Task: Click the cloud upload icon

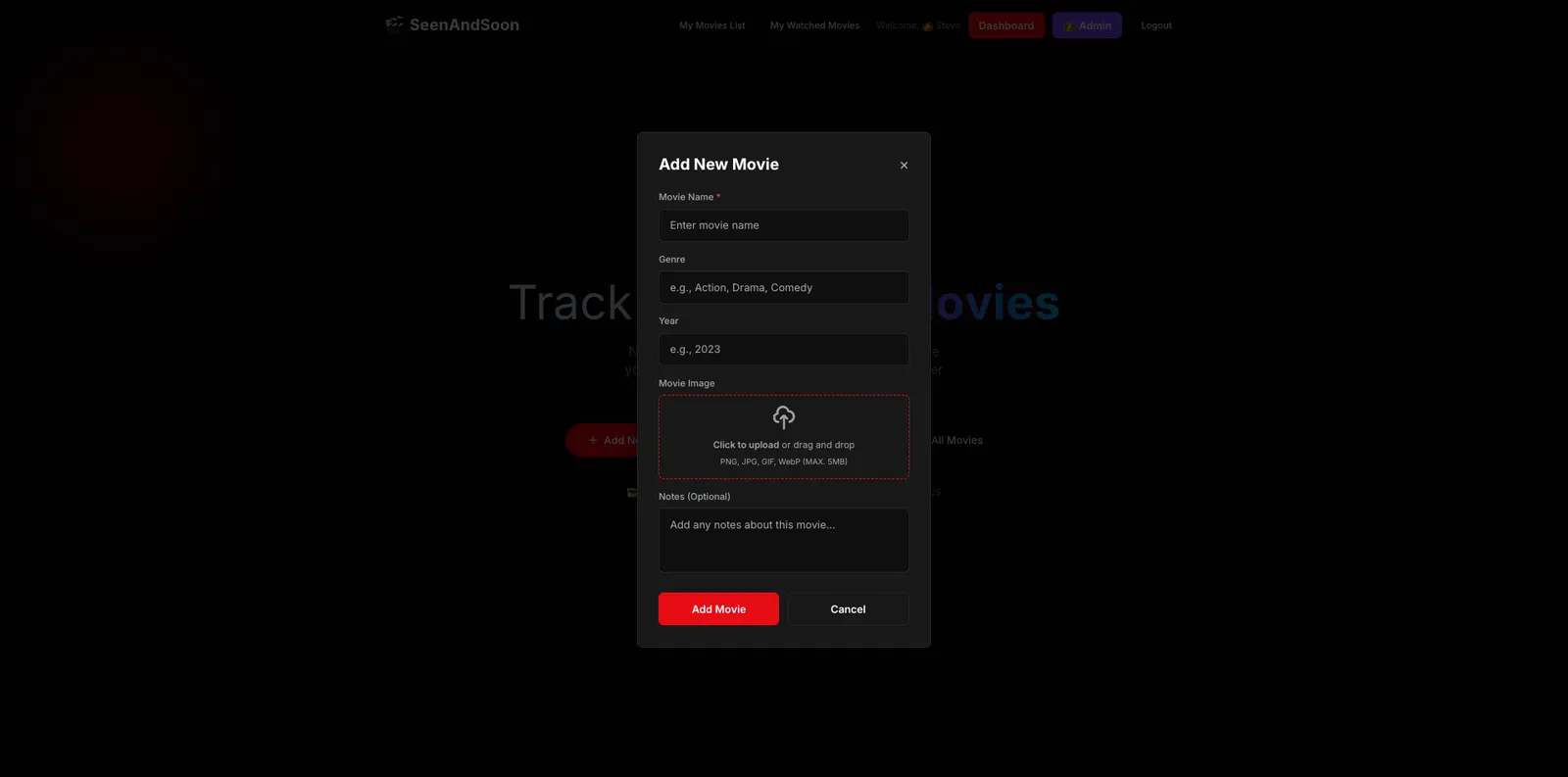Action: click(784, 417)
